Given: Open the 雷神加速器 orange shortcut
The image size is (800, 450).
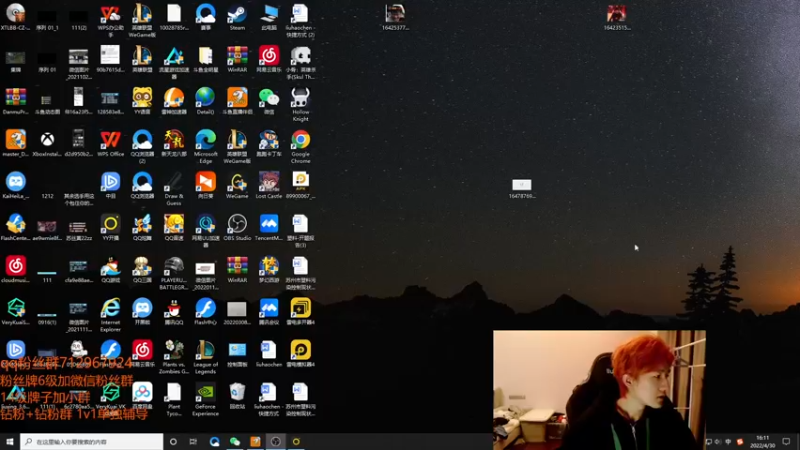Looking at the screenshot, I should [x=173, y=97].
